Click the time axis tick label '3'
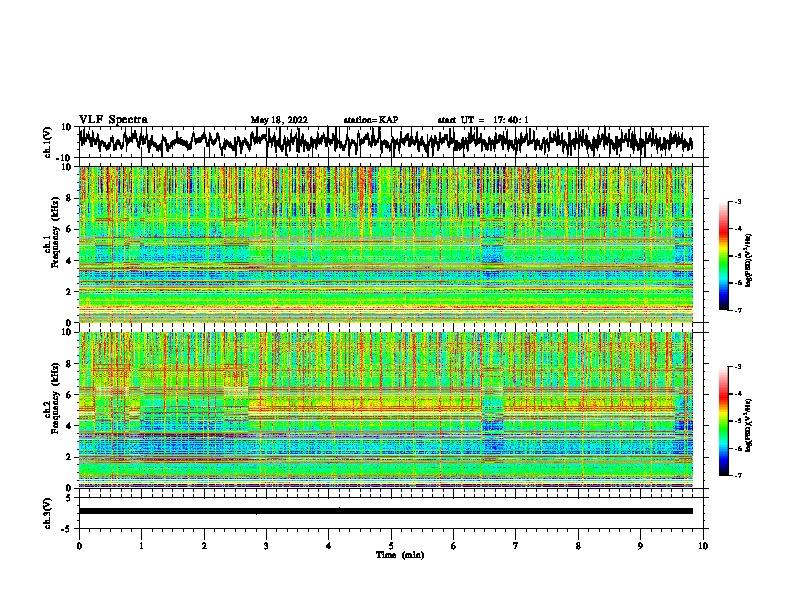The image size is (792, 612). pyautogui.click(x=266, y=546)
